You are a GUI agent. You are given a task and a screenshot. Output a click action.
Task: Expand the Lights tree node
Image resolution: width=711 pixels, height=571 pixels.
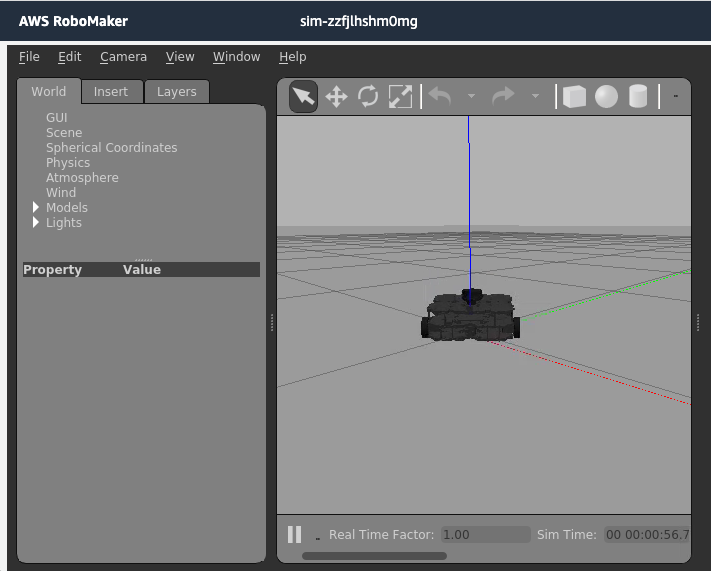[36, 222]
